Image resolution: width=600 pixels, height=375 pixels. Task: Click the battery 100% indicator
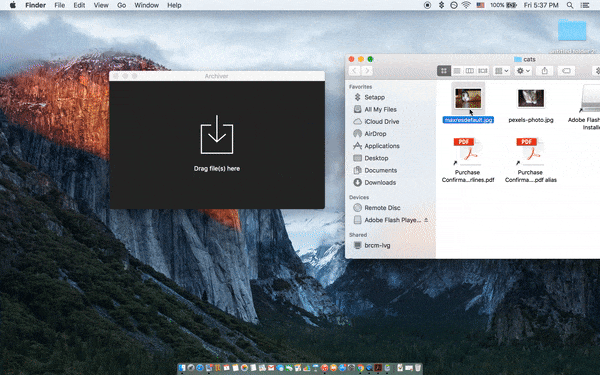coord(504,5)
